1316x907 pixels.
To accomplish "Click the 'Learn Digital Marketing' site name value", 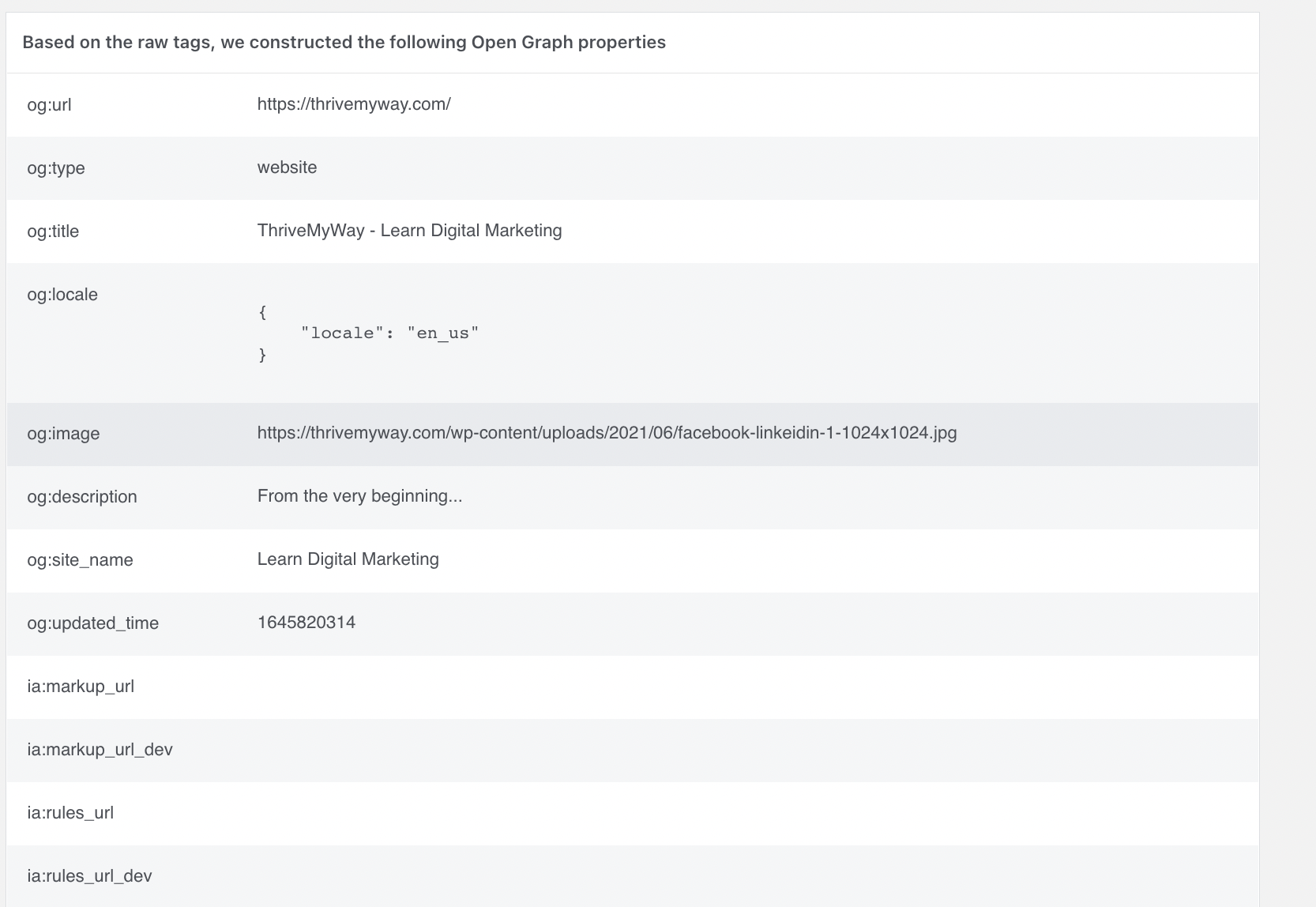I will pos(348,559).
